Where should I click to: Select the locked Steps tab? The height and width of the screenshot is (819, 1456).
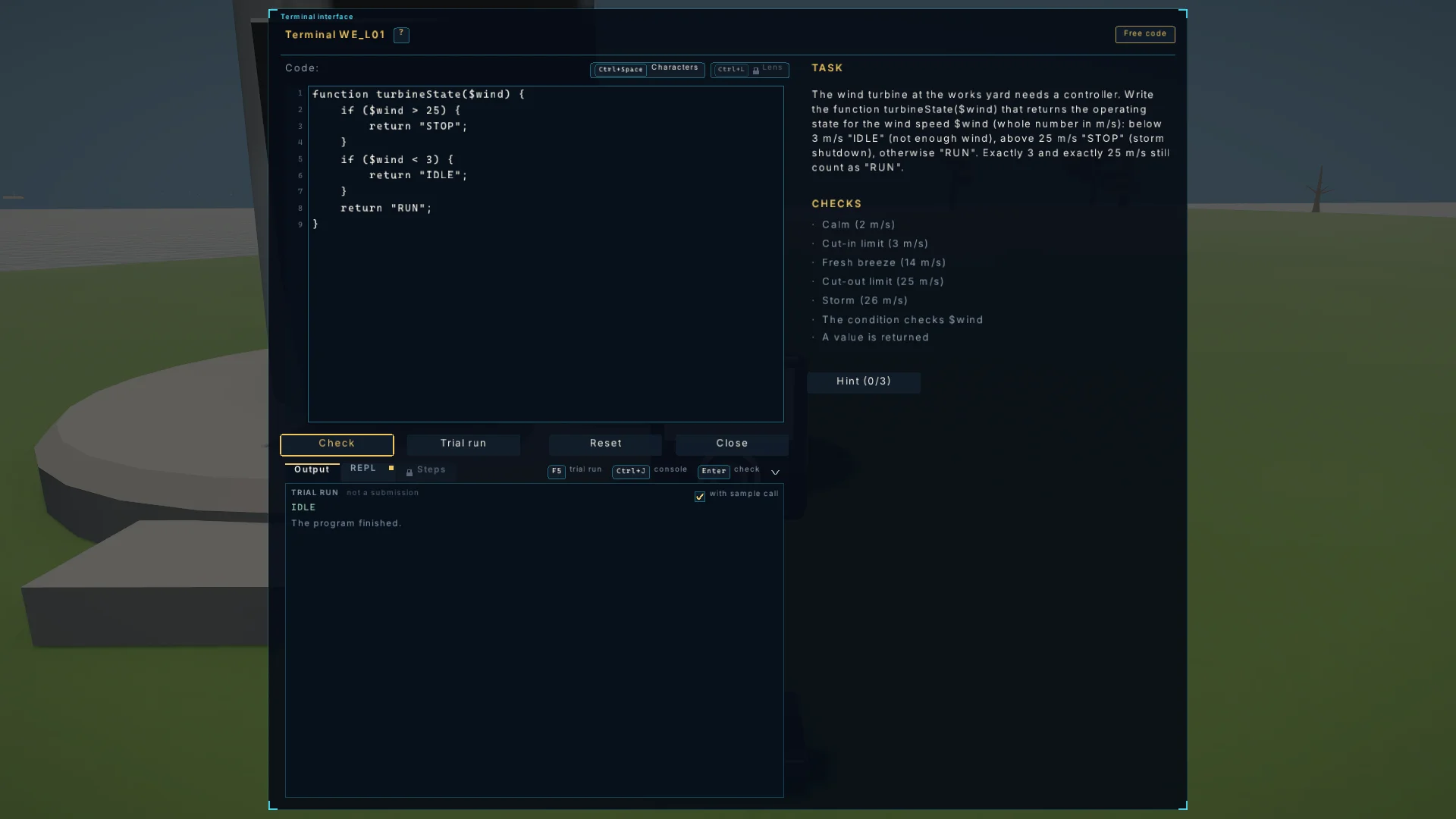pos(426,470)
